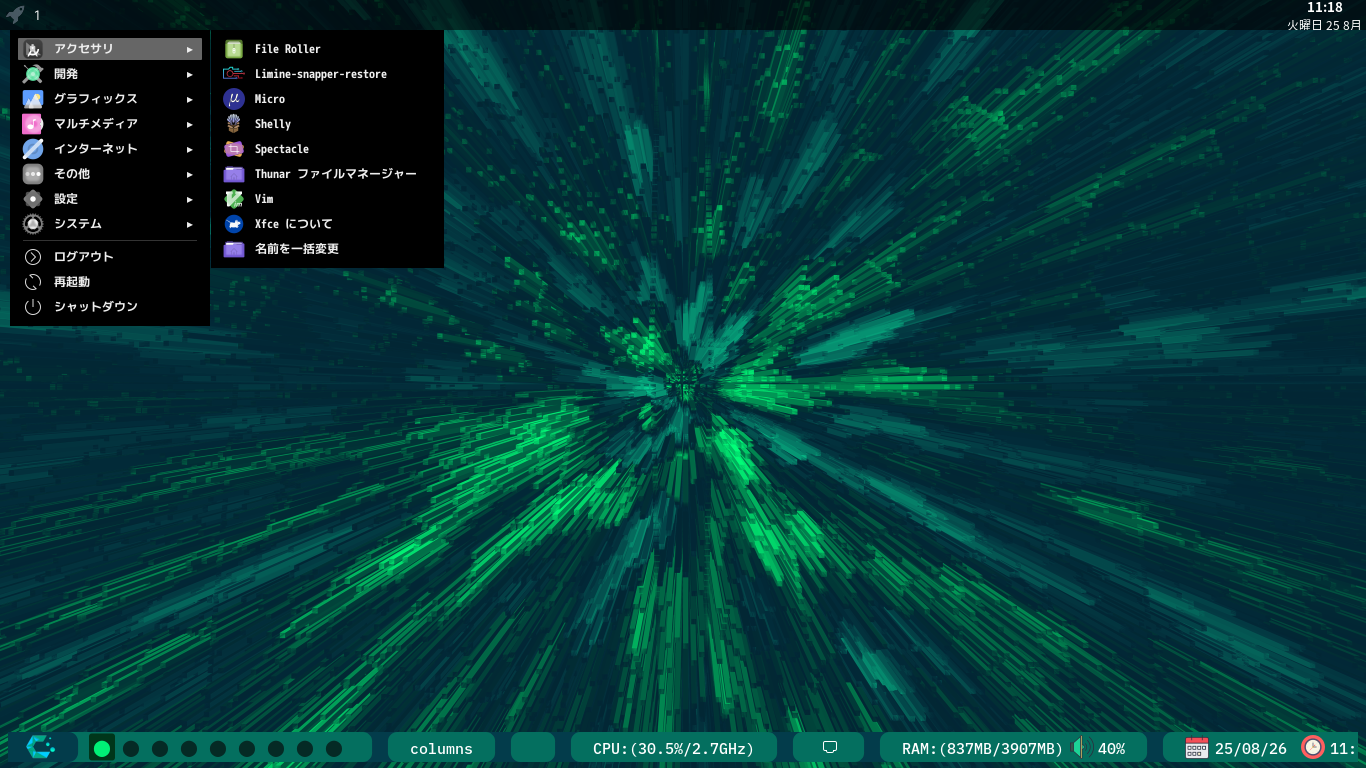Click workspace number 1 in top bar
Image resolution: width=1366 pixels, height=768 pixels.
[37, 15]
